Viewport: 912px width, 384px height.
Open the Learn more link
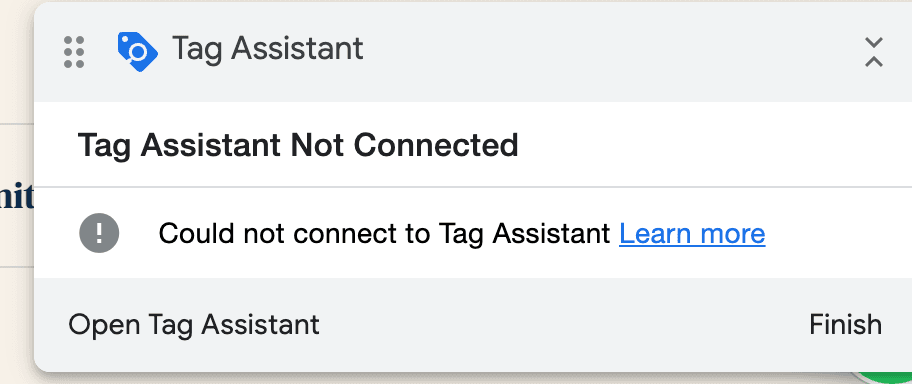pos(692,234)
